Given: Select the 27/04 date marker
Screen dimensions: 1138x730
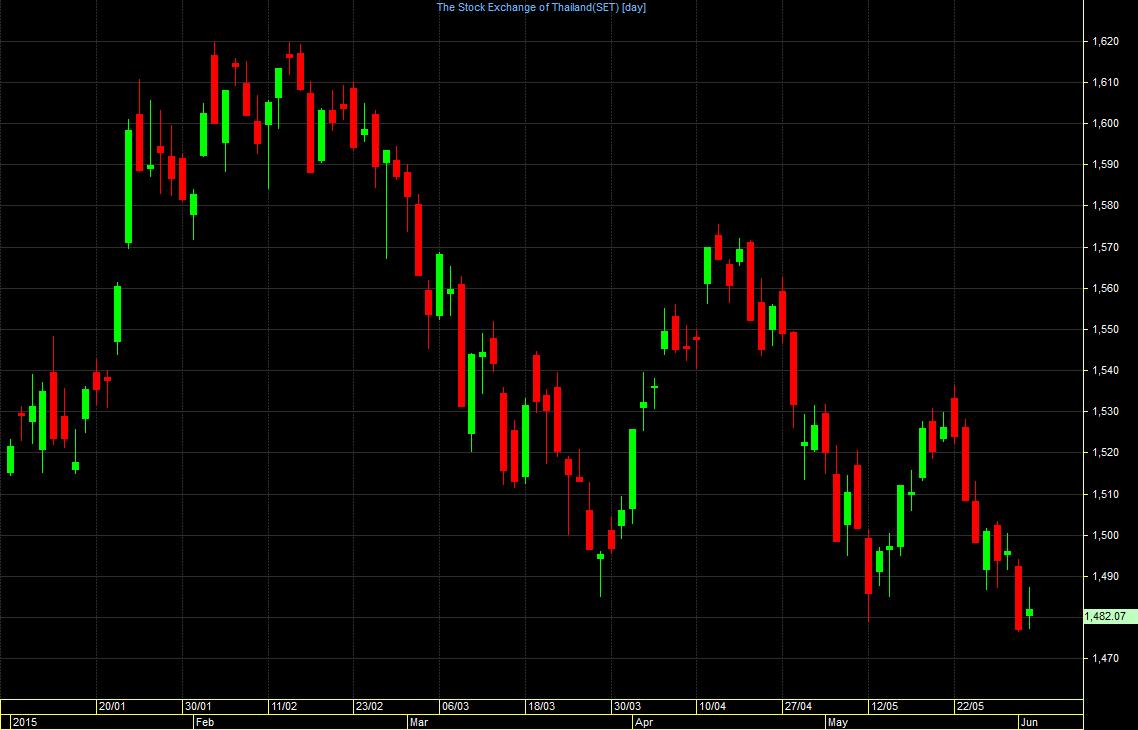Looking at the screenshot, I should [798, 707].
